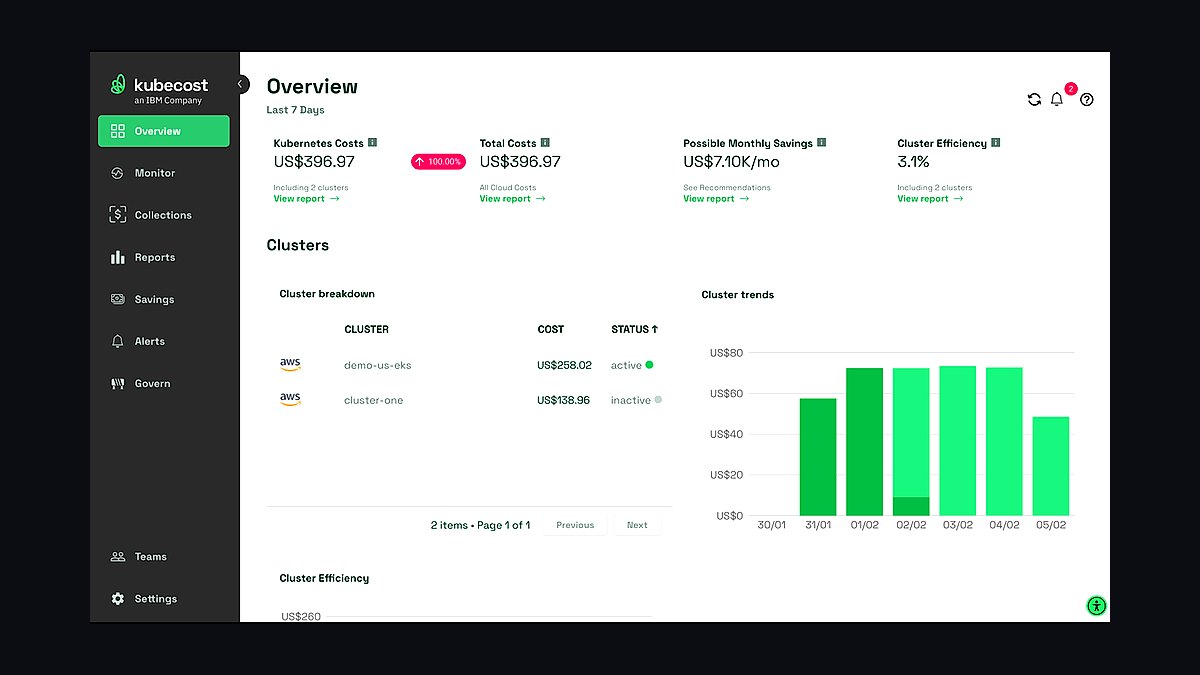Click the US$7.10K/mo savings value

(731, 161)
